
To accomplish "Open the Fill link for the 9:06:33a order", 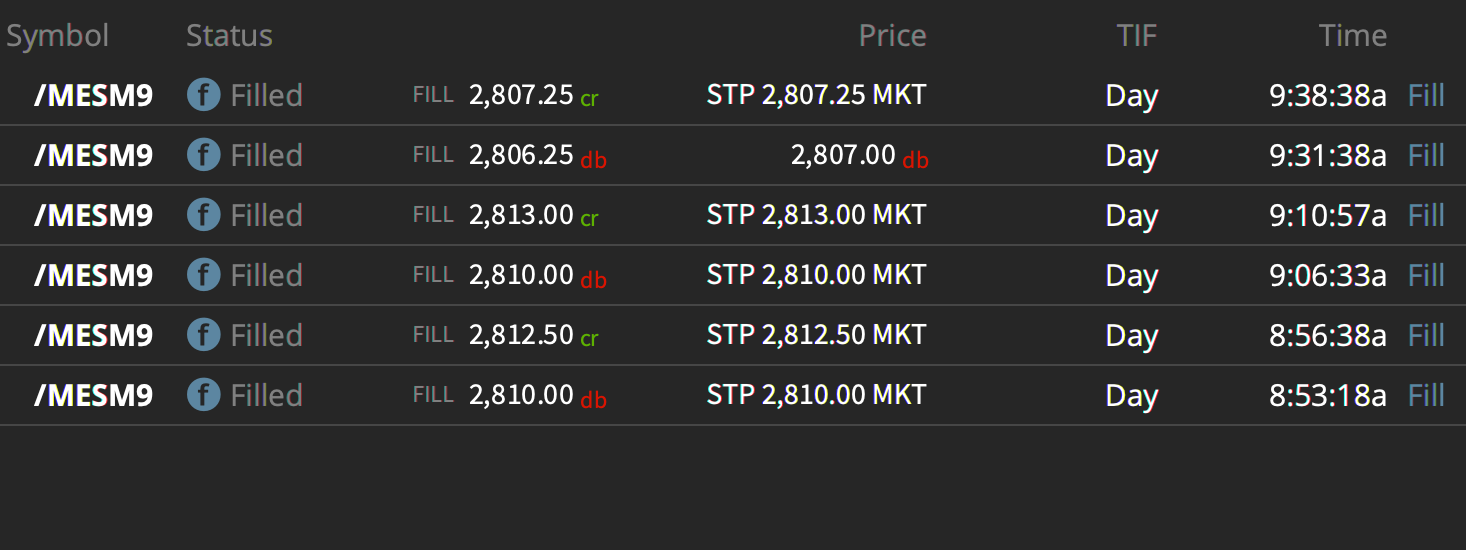I will (1426, 275).
